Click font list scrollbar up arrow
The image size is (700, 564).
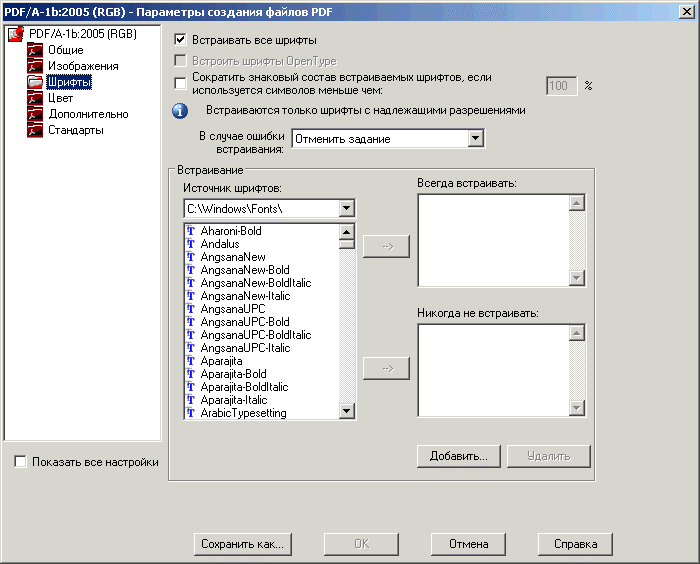pyautogui.click(x=347, y=231)
